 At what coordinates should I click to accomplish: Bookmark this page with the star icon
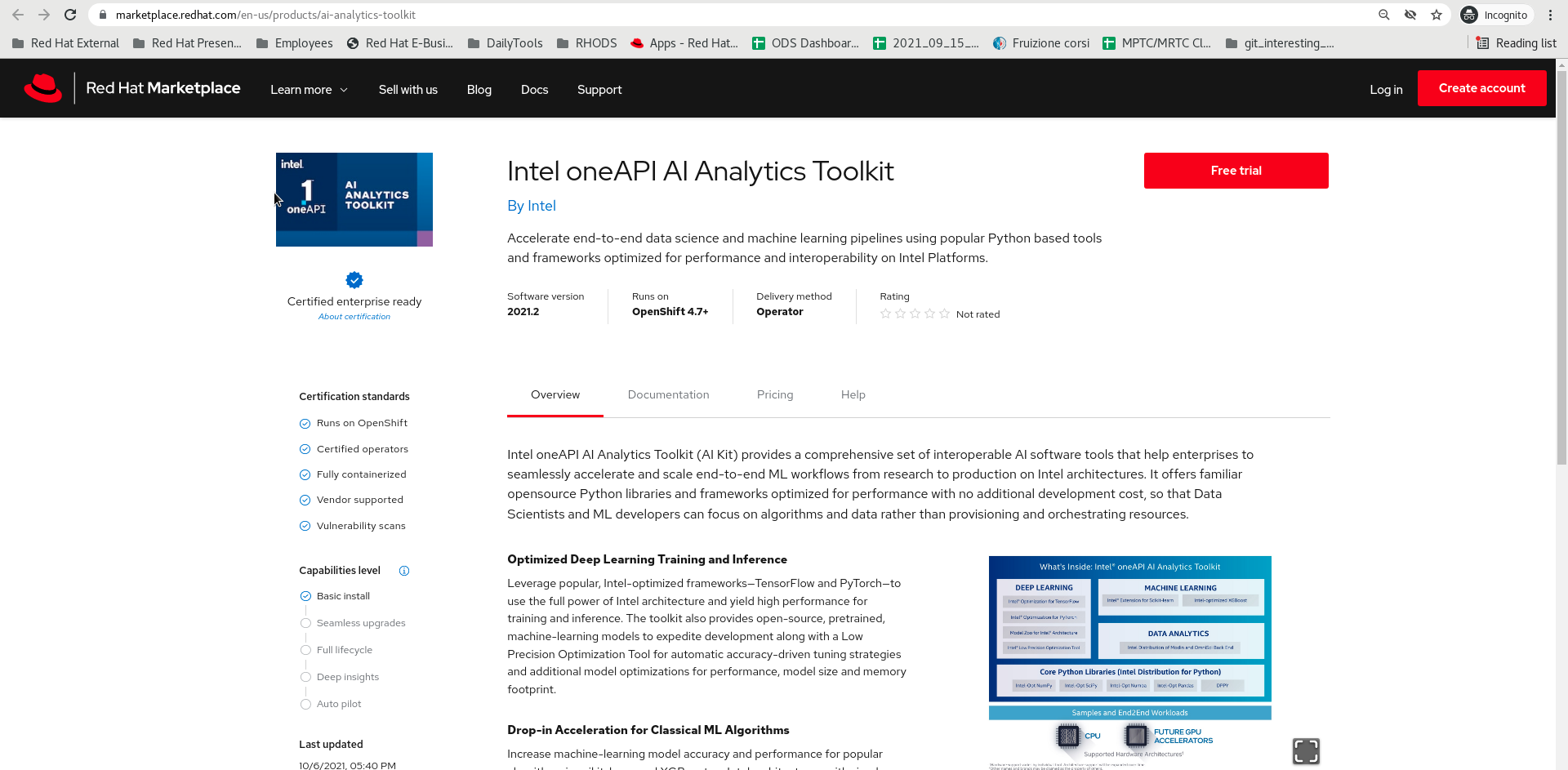1437,15
